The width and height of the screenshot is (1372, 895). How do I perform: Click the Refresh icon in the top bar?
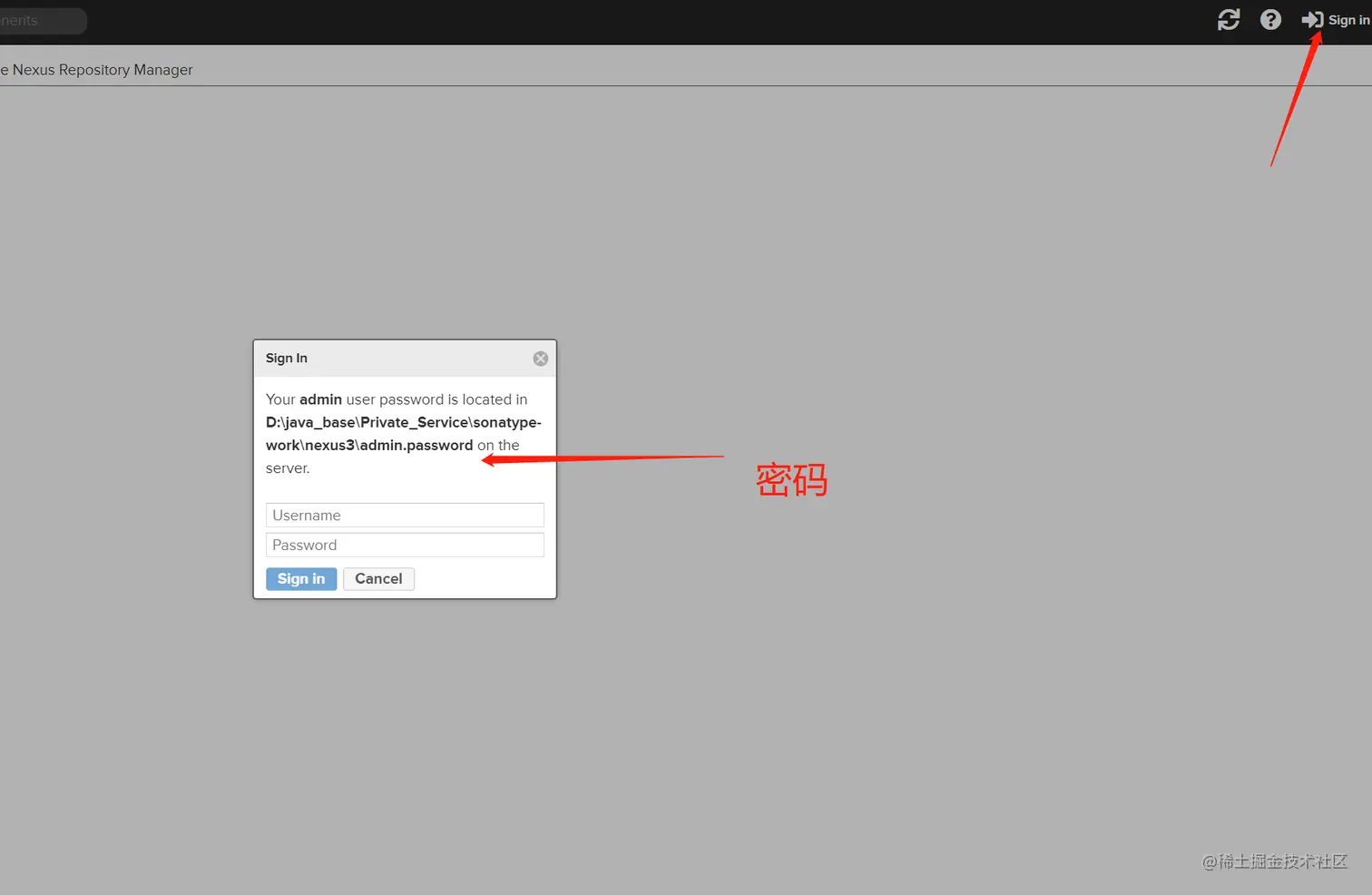click(1229, 20)
